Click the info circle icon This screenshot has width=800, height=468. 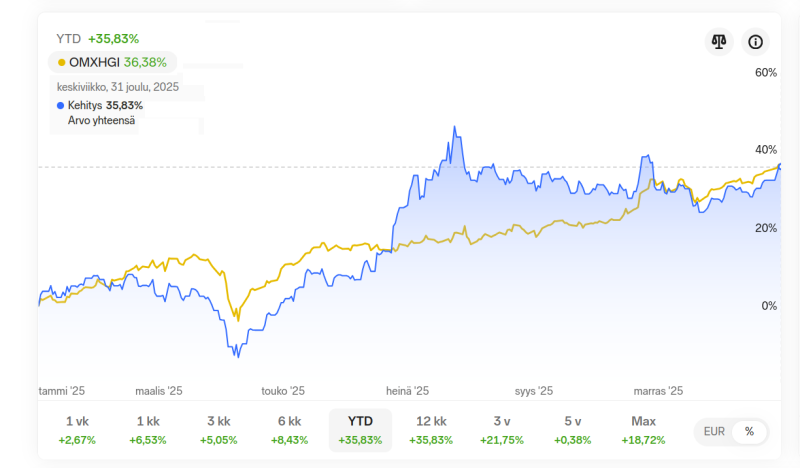pos(756,41)
